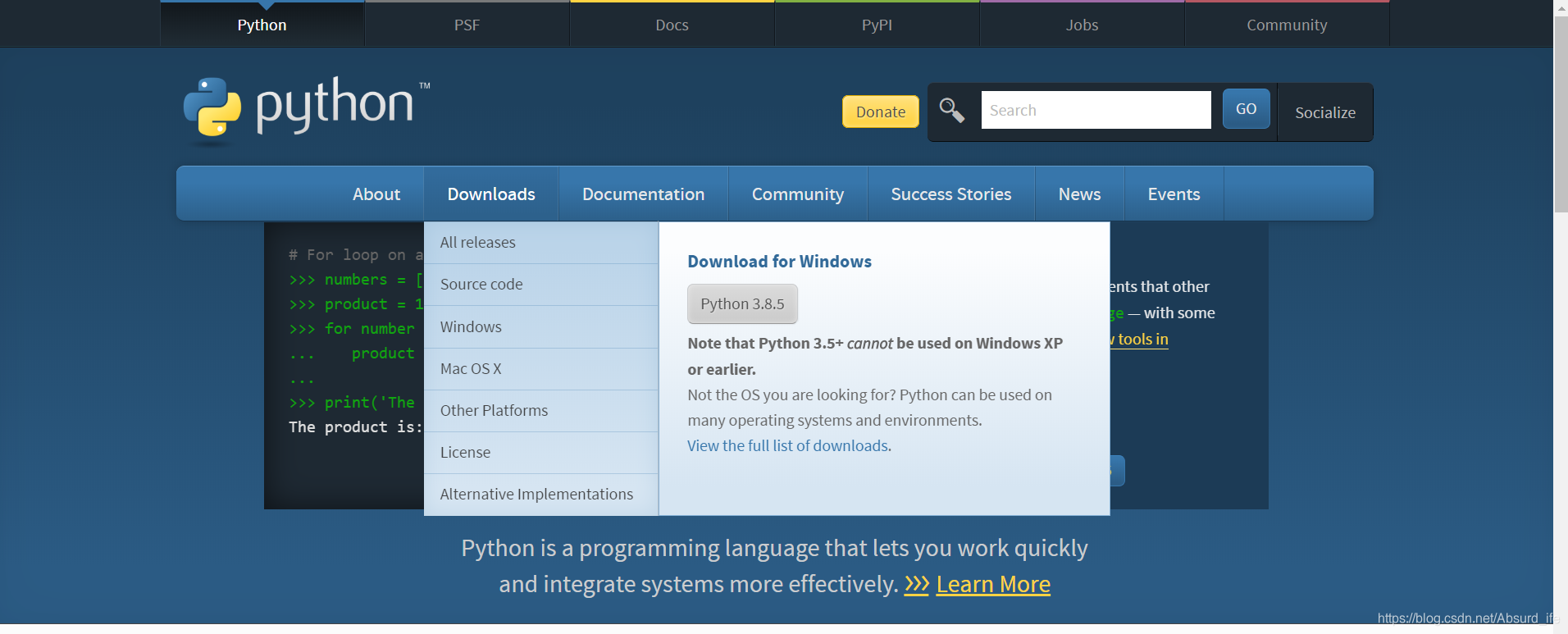1568x634 pixels.
Task: Click the Learn More link
Action: click(993, 584)
